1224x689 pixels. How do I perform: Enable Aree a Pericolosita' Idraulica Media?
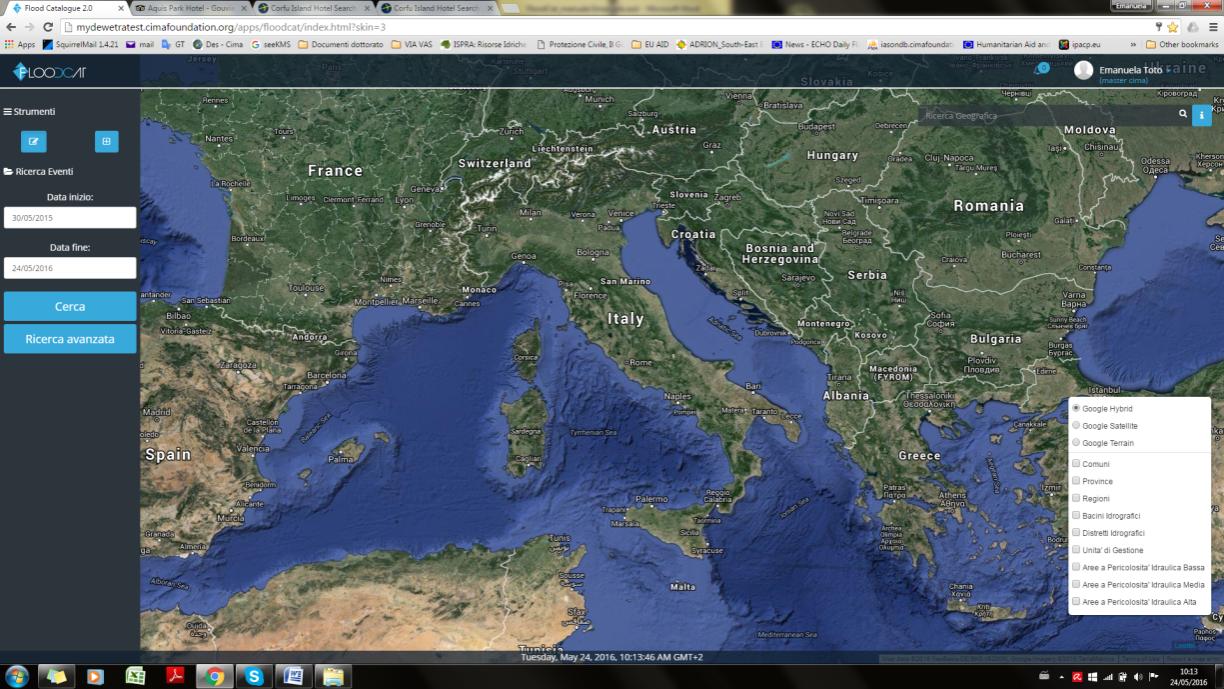[1076, 584]
